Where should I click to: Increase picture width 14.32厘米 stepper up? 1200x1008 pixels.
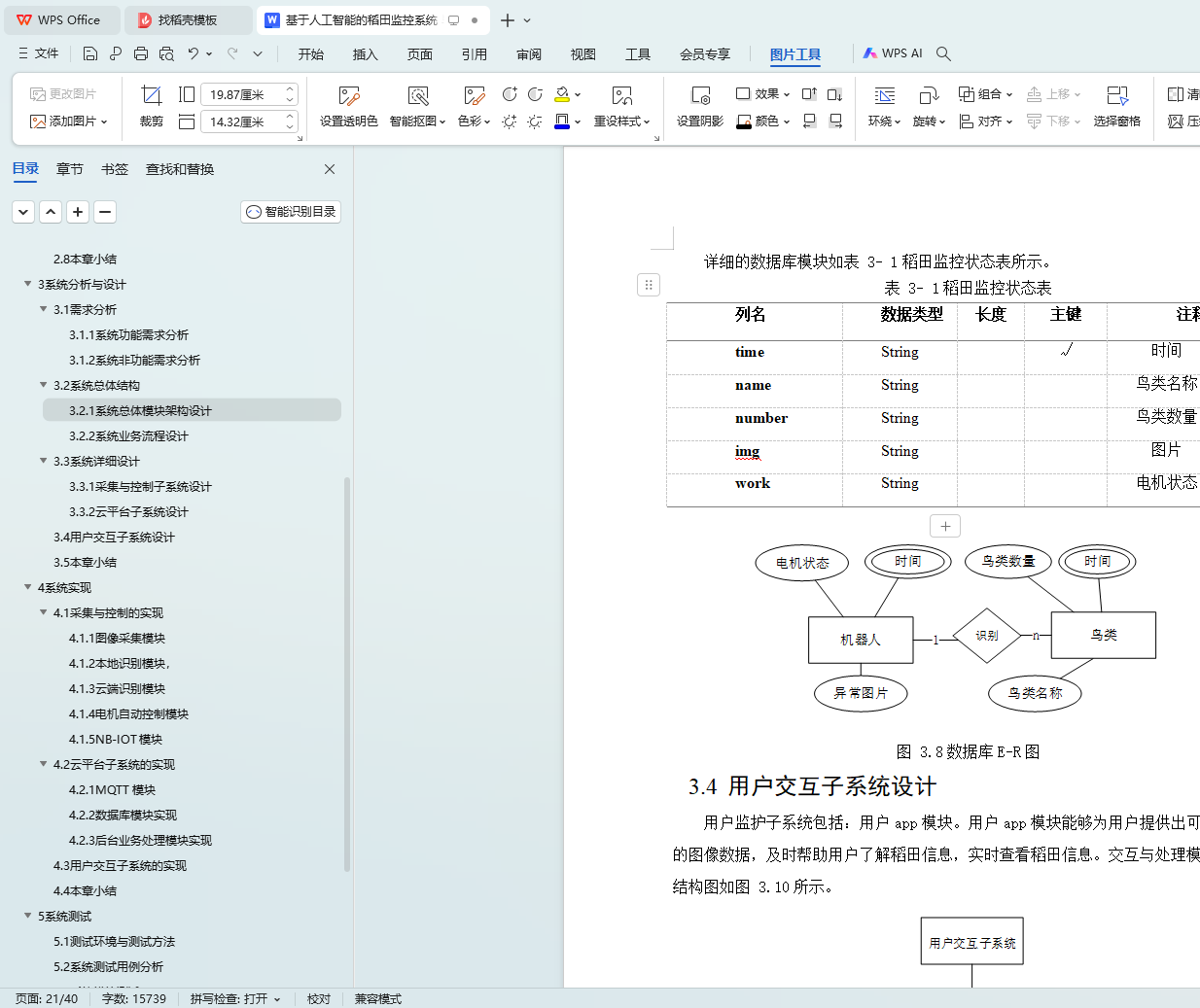coord(290,117)
